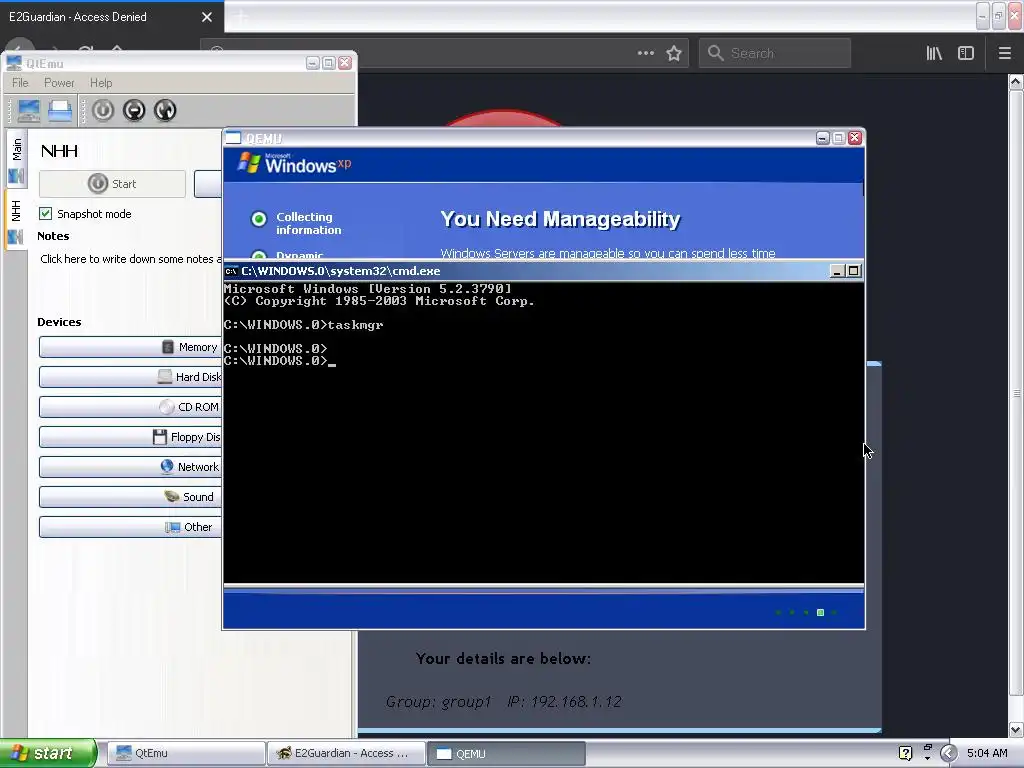Maximize the cmd.exe window inside QEMU
Viewport: 1024px width, 768px height.
point(854,271)
